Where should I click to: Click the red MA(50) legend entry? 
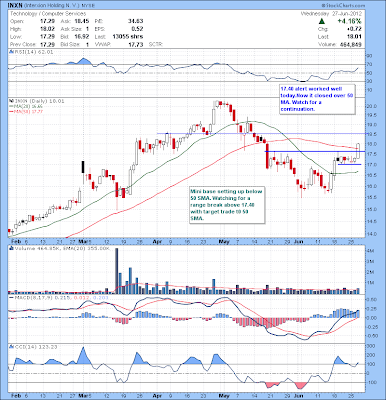(26, 112)
